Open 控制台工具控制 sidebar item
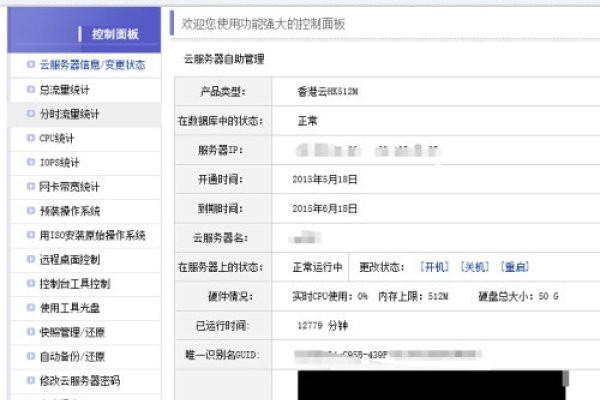Viewport: 600px width, 400px height. [75, 283]
